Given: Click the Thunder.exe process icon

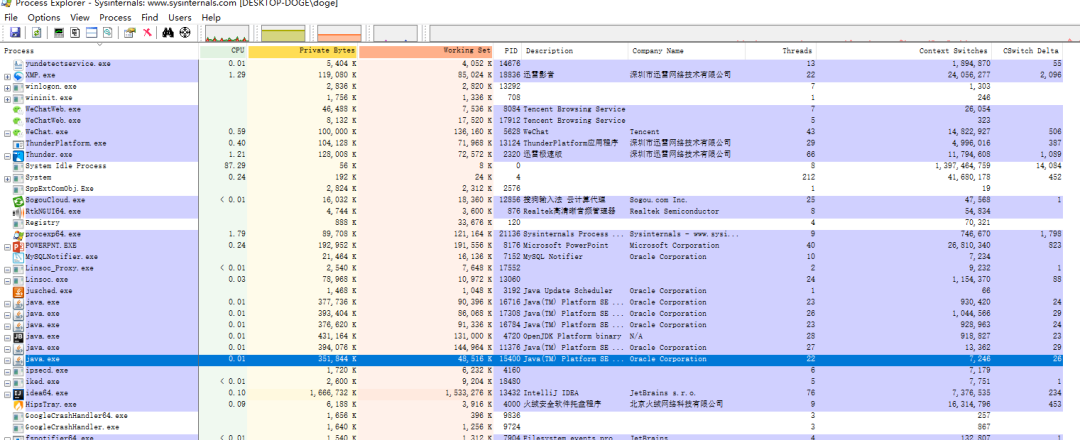Looking at the screenshot, I should (19, 155).
